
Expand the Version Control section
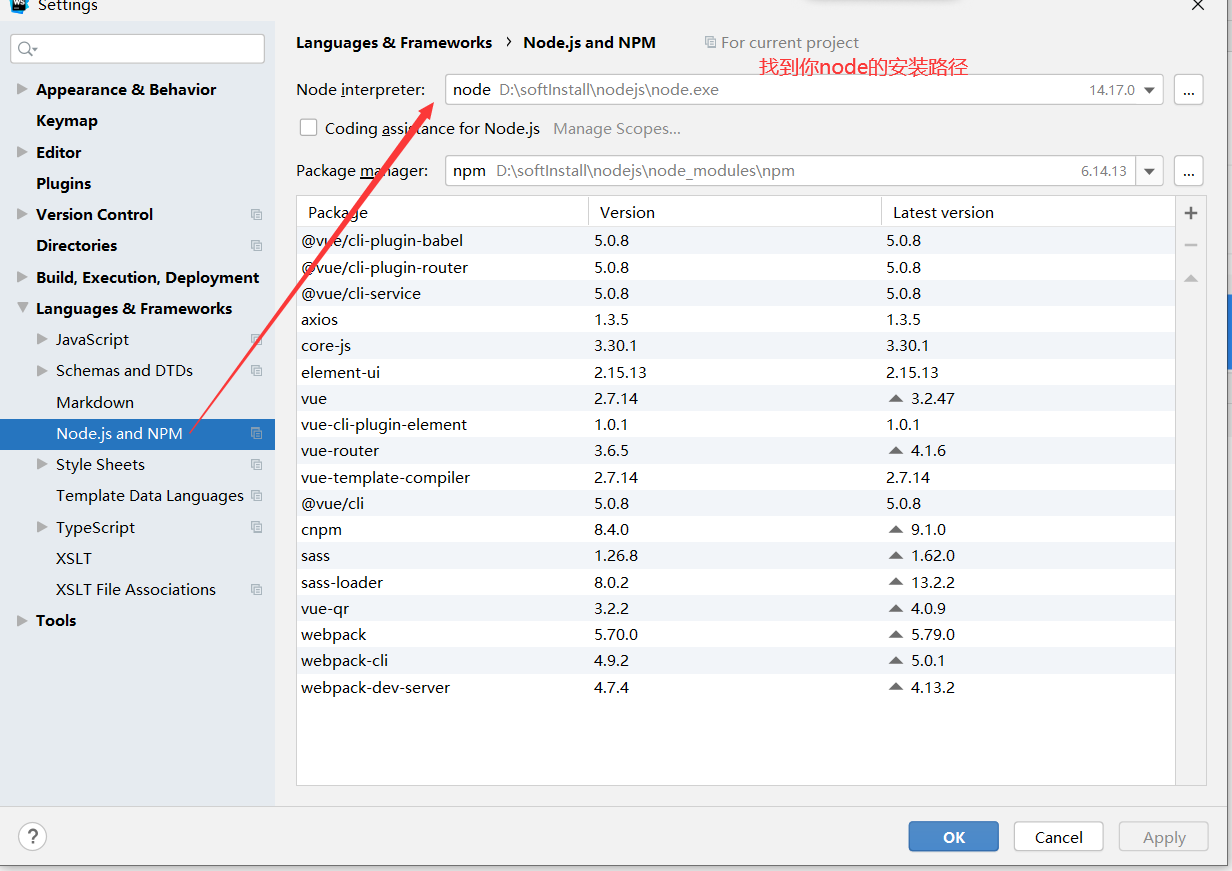(x=22, y=214)
